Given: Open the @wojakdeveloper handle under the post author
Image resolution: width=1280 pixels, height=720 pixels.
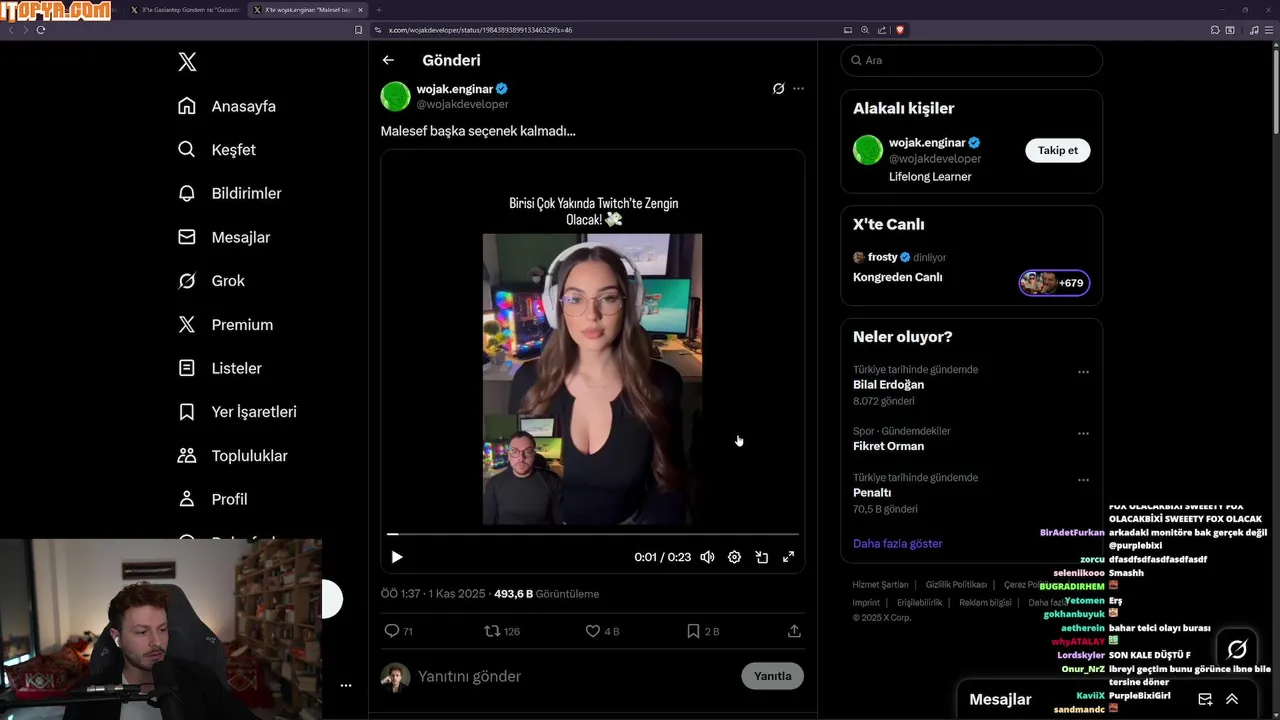Looking at the screenshot, I should point(462,104).
